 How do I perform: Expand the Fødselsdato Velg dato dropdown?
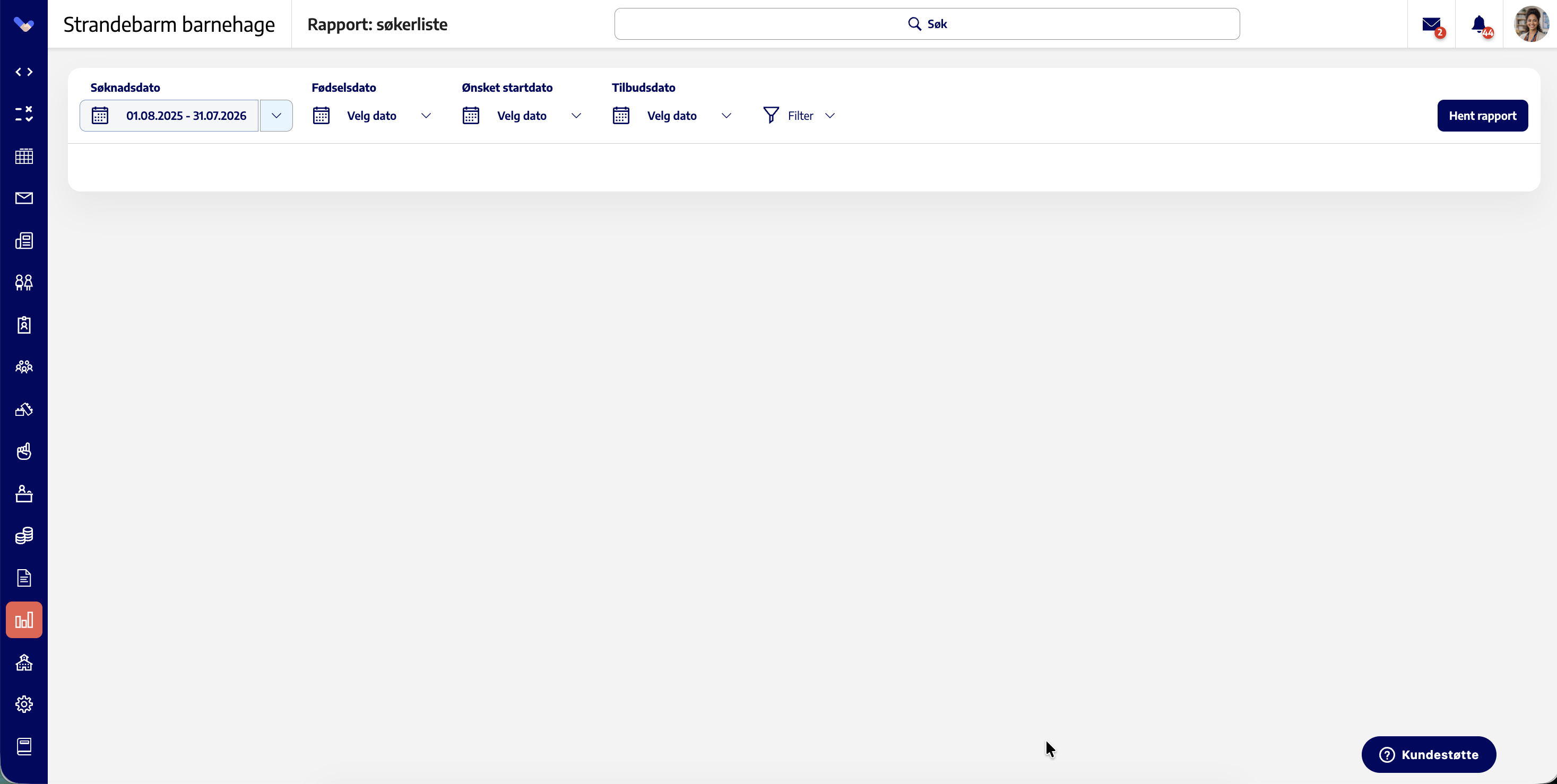[373, 115]
